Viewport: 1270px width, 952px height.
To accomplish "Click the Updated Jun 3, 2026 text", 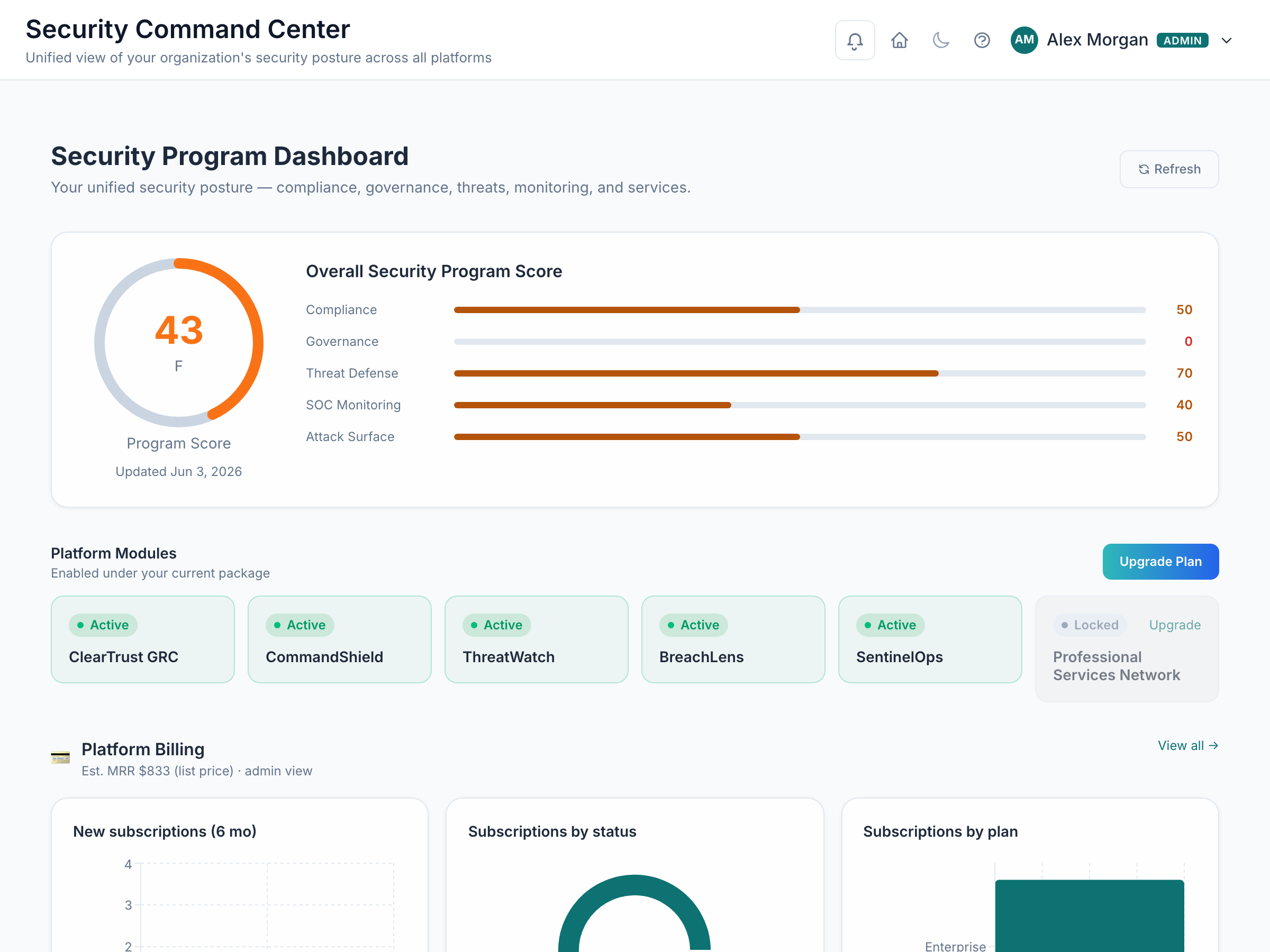I will [x=178, y=472].
